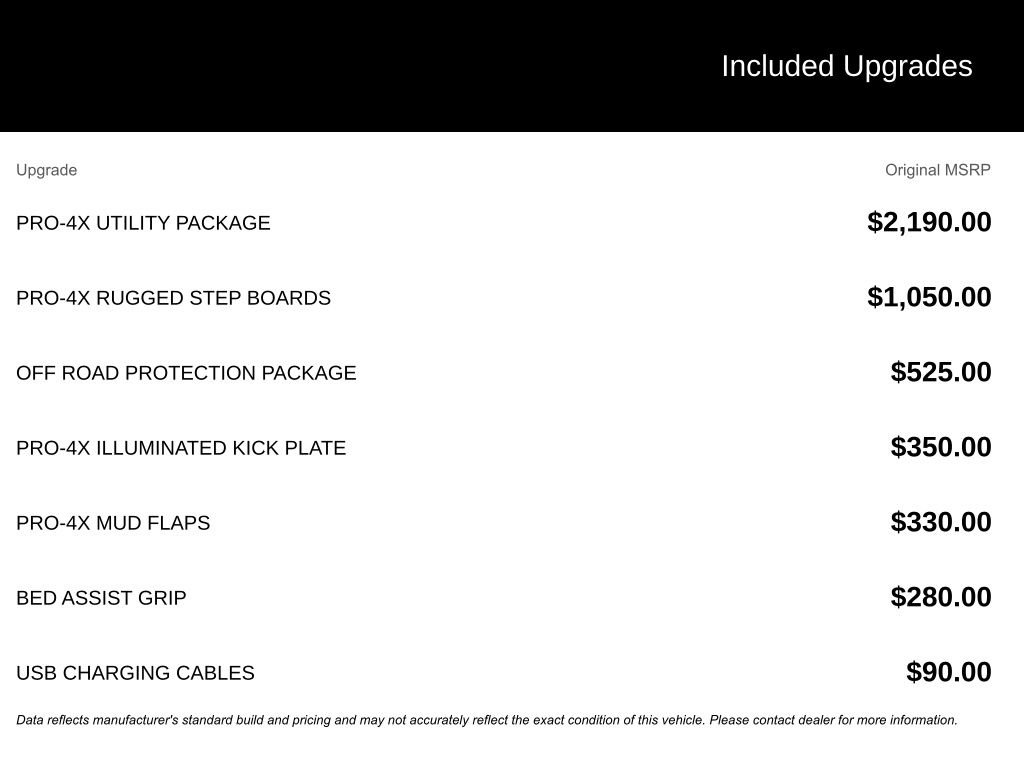Select PRO-4X RUGGED STEP BOARDS row label

point(173,298)
